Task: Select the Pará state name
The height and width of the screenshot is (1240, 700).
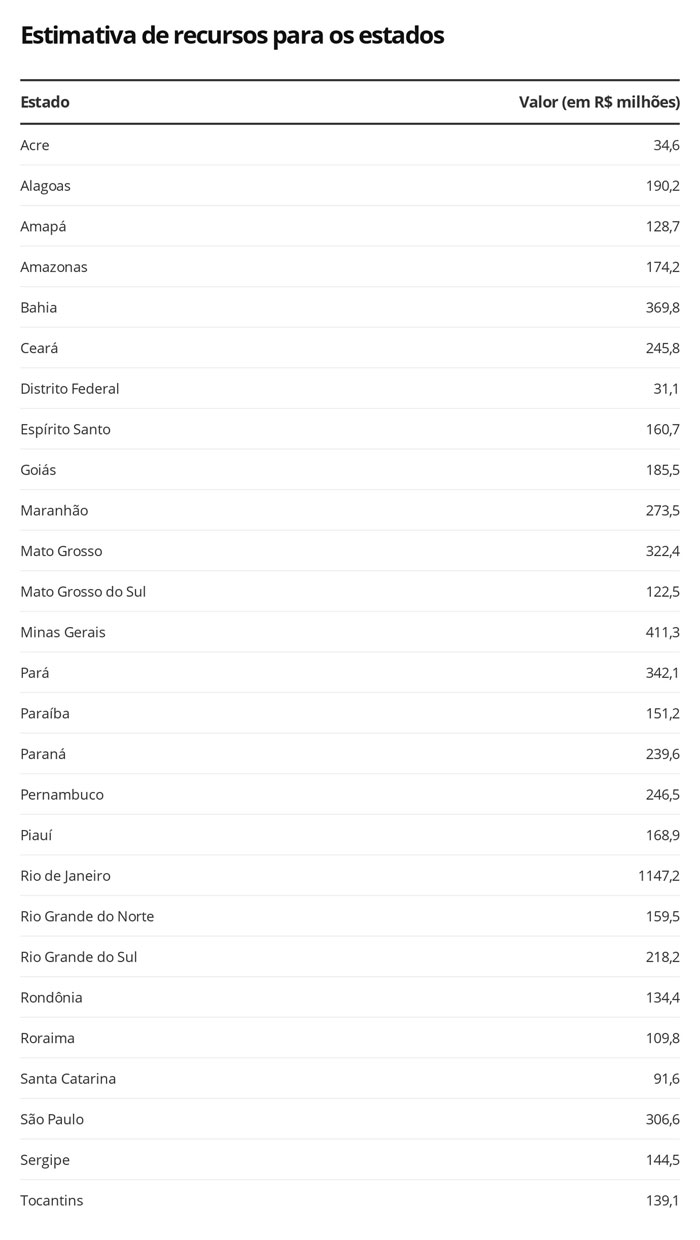Action: (x=34, y=673)
